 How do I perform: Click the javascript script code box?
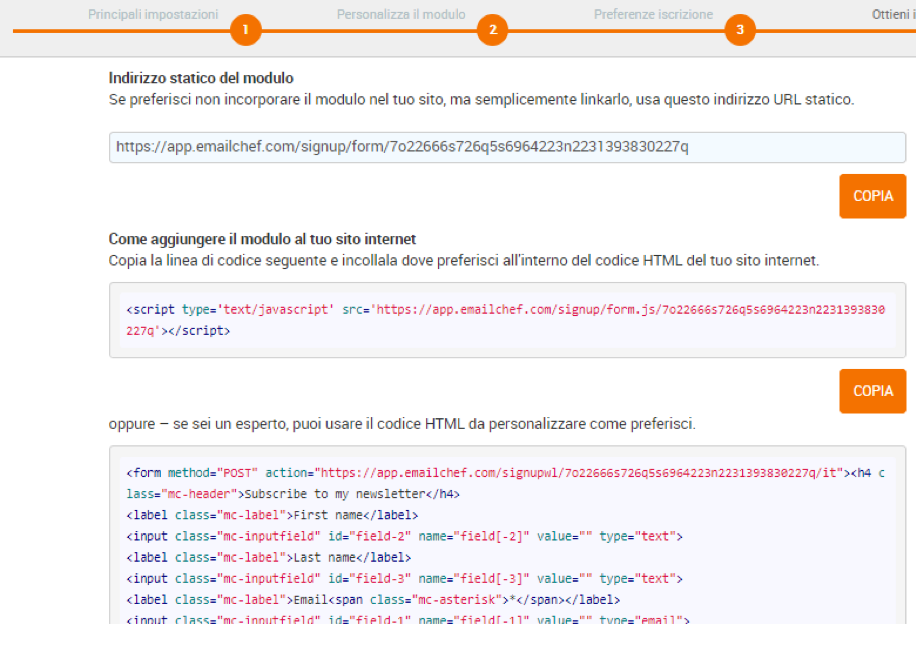(507, 320)
